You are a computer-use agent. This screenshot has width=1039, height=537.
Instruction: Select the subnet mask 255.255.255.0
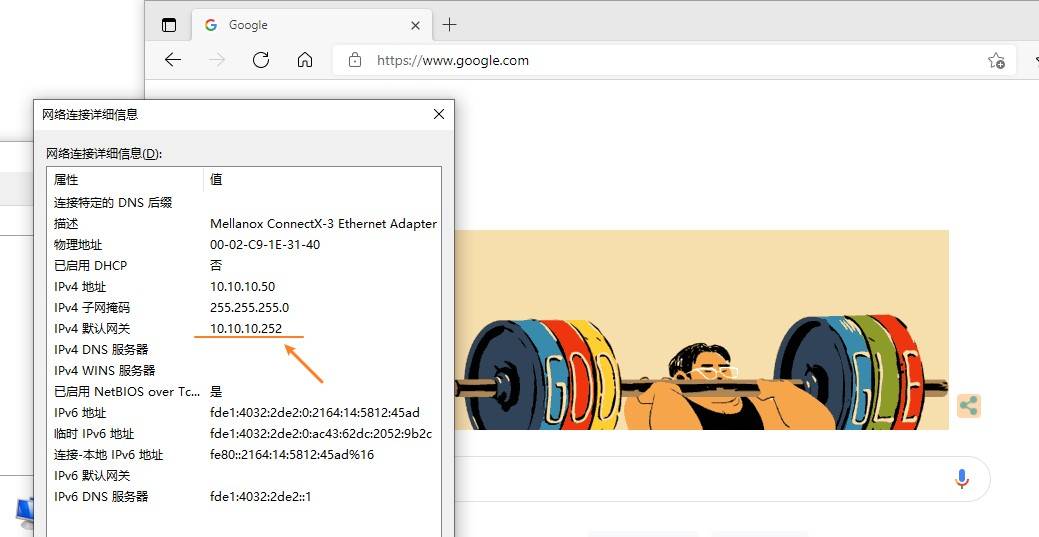[250, 308]
